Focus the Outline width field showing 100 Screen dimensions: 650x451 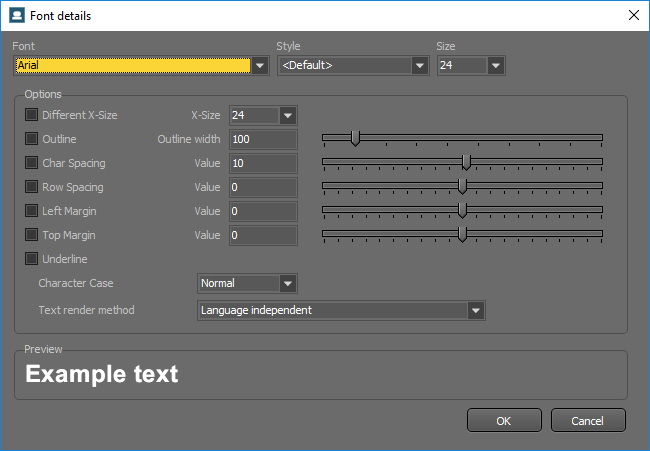263,139
